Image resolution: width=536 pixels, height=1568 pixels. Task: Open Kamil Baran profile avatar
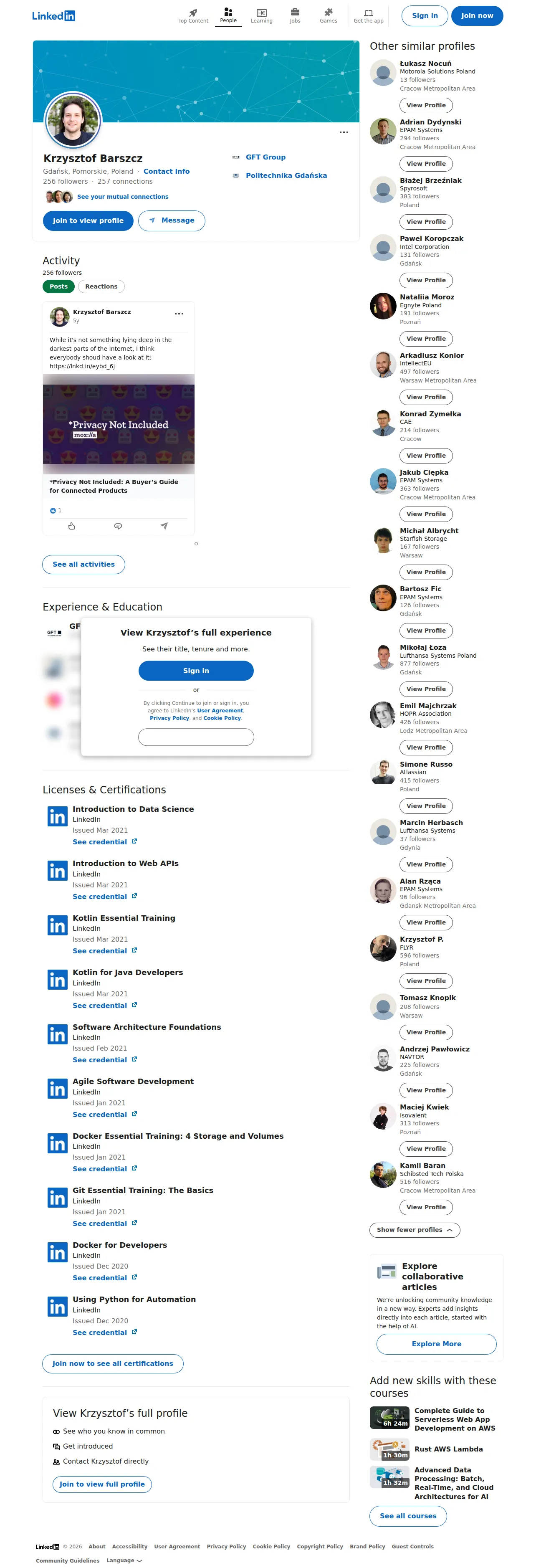click(383, 1175)
